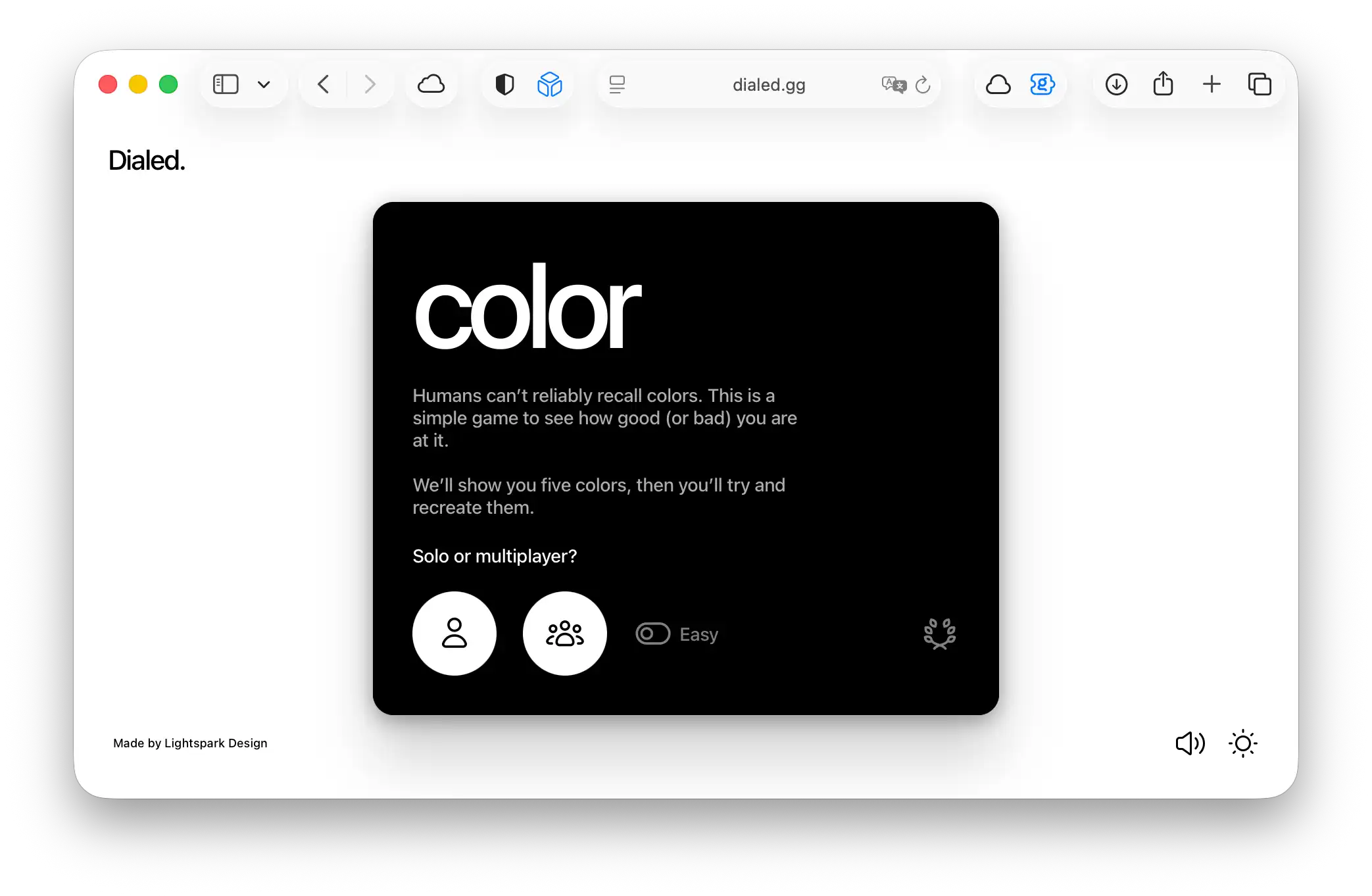Mute game sound with speaker icon
Image resolution: width=1372 pixels, height=896 pixels.
(1189, 743)
